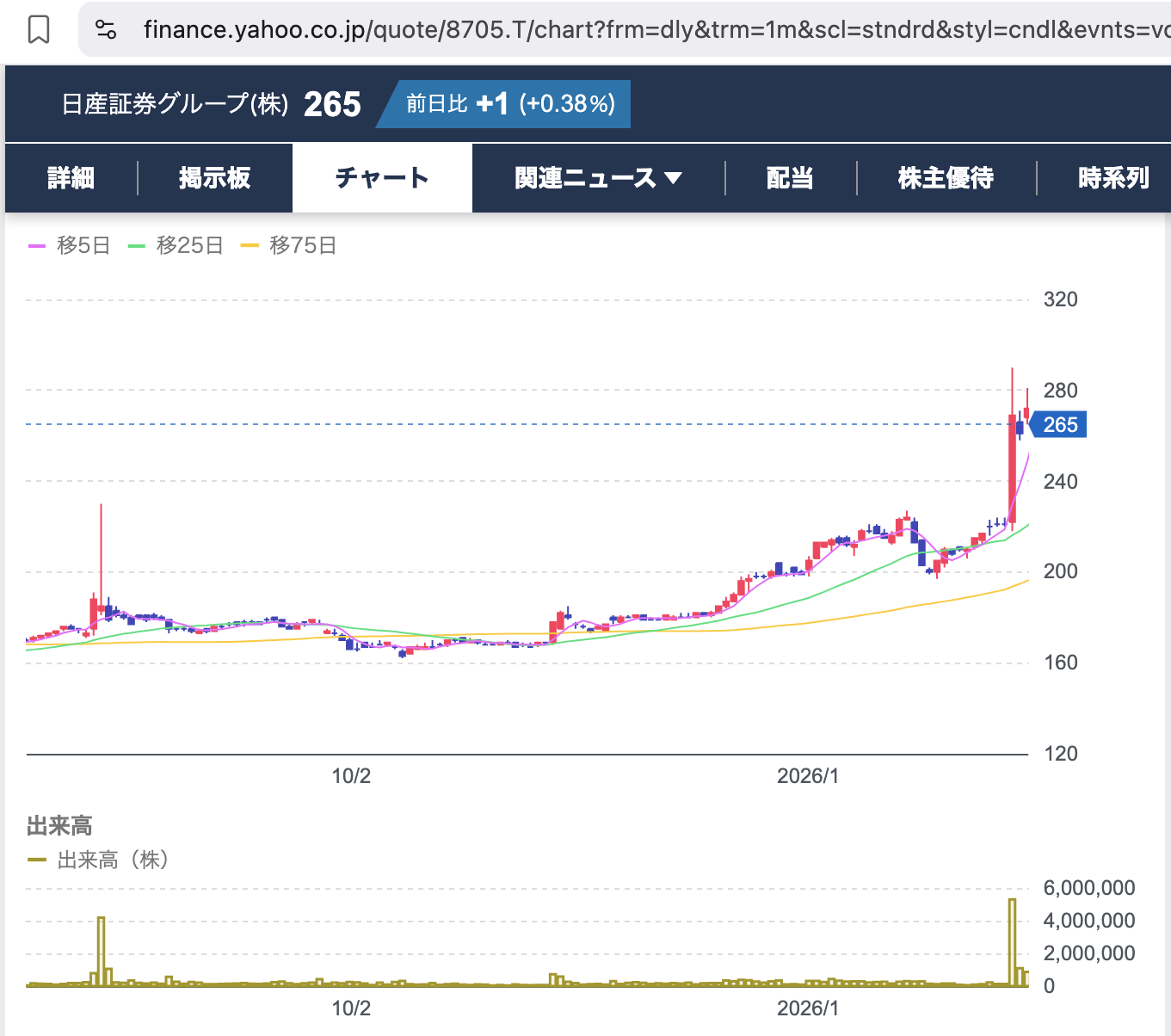Screen dimensions: 1171x1036
Task: Toggle the 移25日 moving average legend
Action: pyautogui.click(x=176, y=246)
